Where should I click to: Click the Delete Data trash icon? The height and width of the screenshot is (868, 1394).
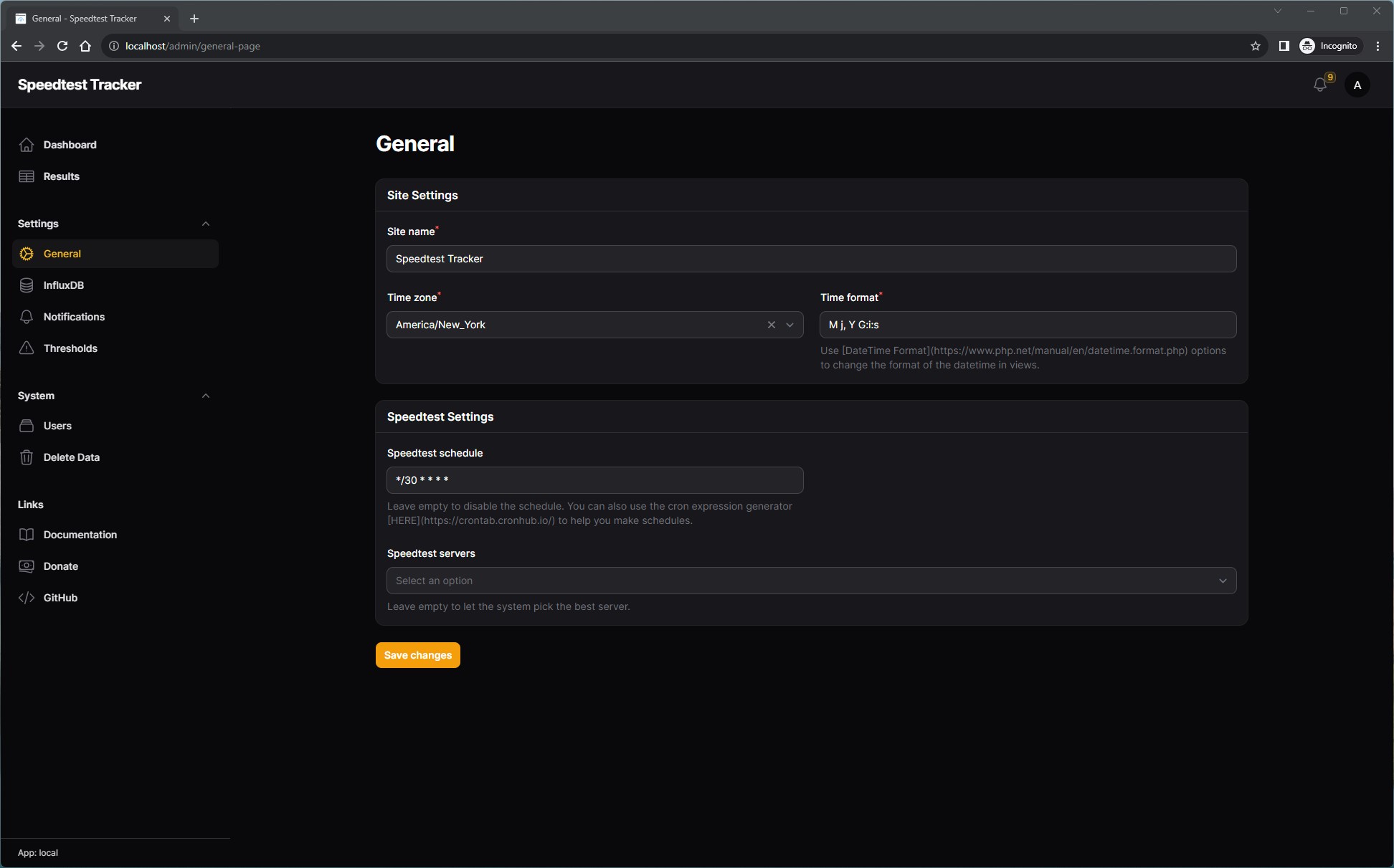tap(27, 457)
